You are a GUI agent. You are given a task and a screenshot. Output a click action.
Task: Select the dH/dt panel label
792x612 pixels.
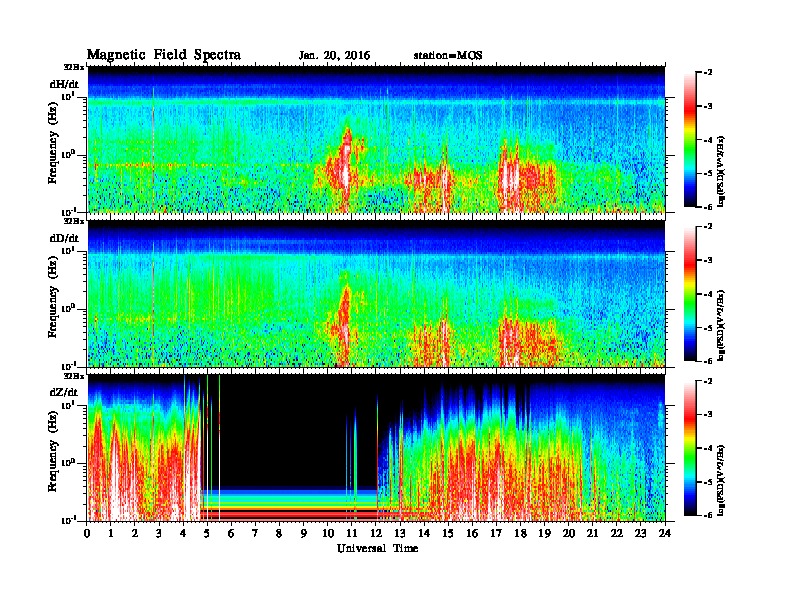click(64, 84)
